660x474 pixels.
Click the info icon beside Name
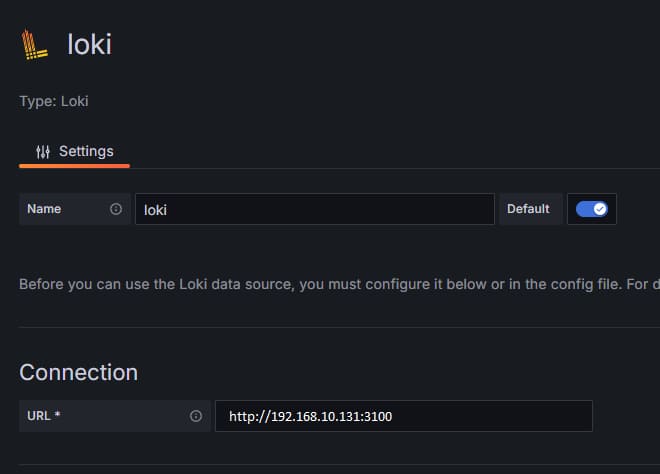pyautogui.click(x=116, y=209)
